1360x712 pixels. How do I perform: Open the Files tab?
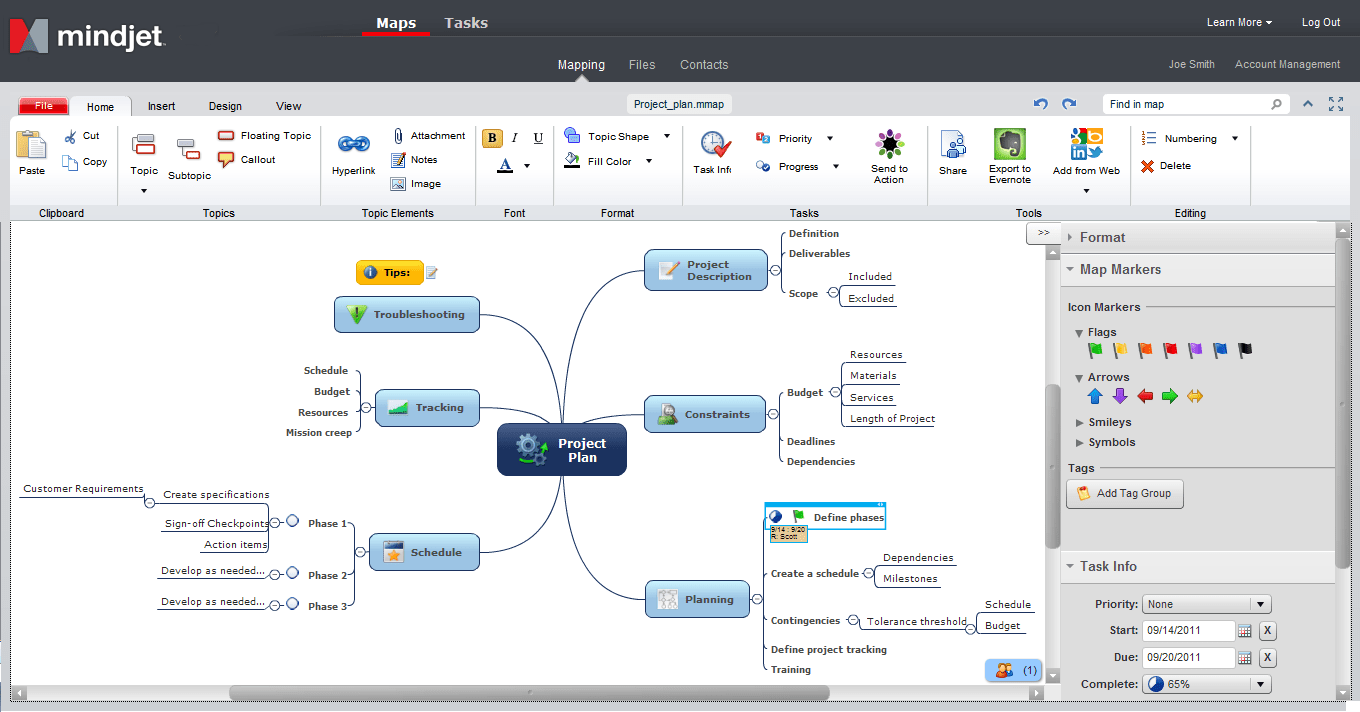(x=642, y=65)
